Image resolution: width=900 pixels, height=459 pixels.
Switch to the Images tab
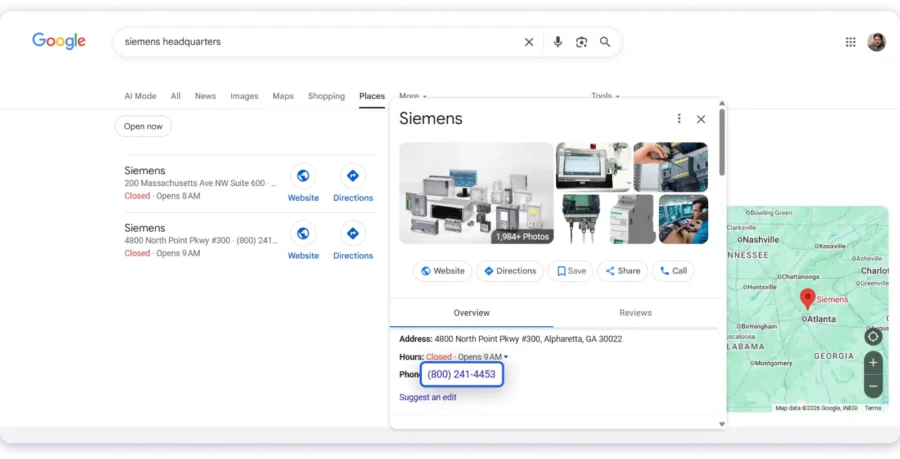(245, 96)
